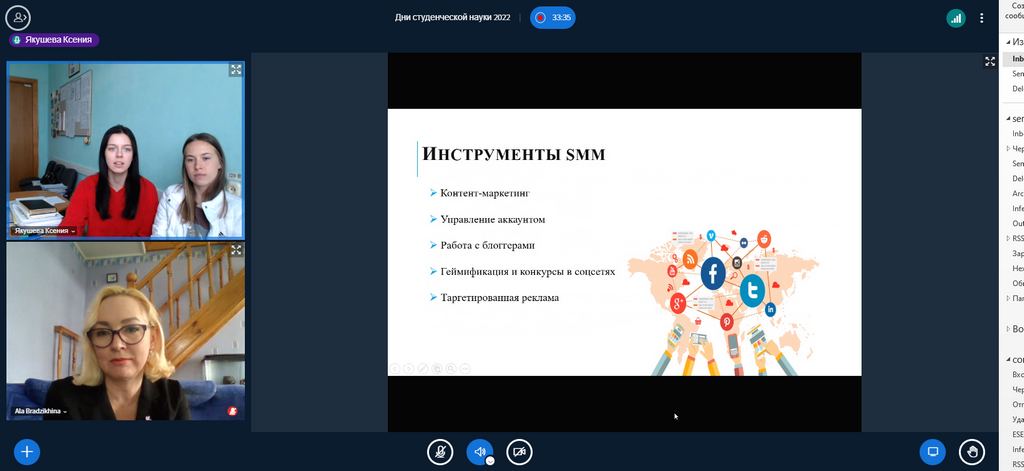Collapse the 'Из' folder group in mail panel
Image resolution: width=1024 pixels, height=471 pixels.
1008,42
